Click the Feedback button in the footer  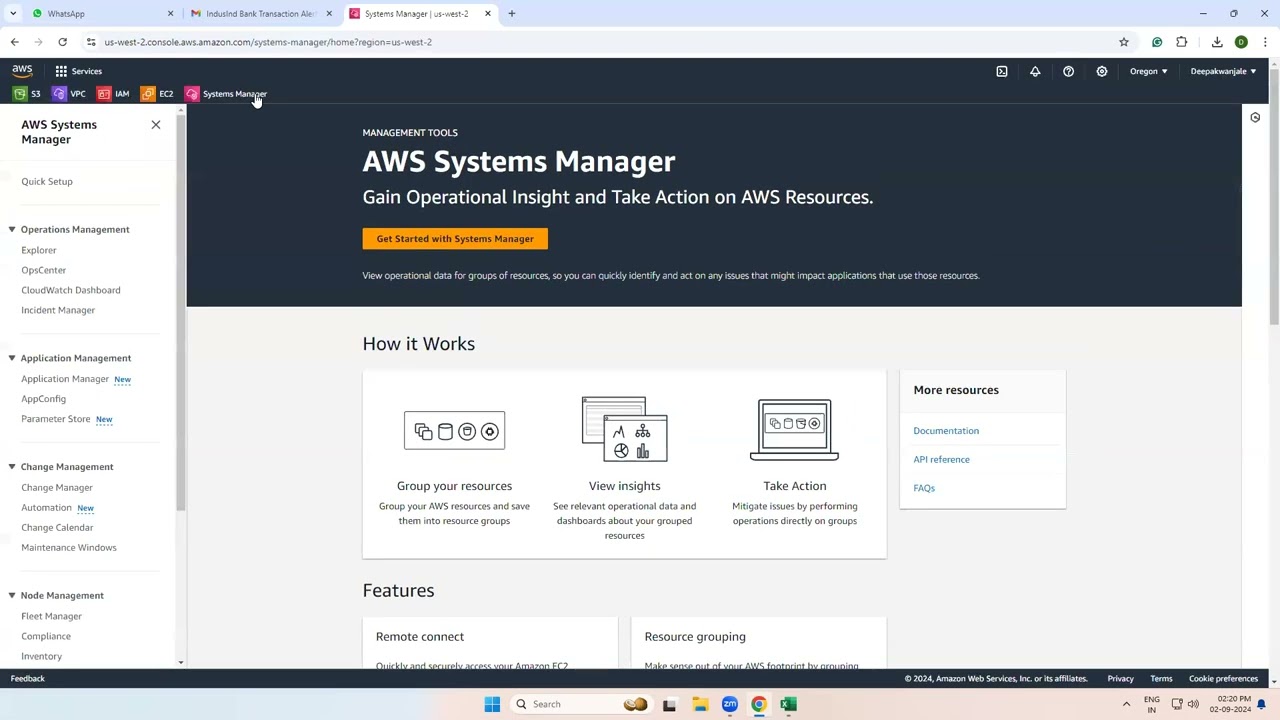pos(28,679)
